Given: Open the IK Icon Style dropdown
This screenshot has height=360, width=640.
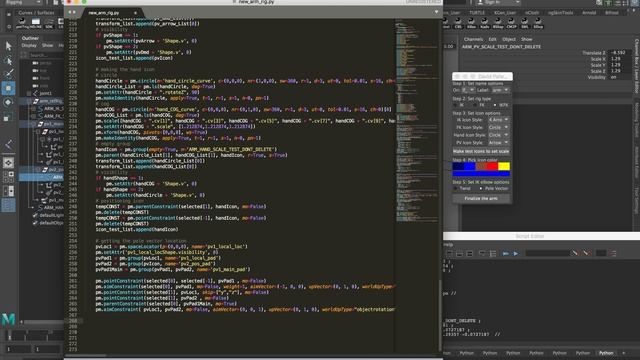Looking at the screenshot, I should [x=499, y=120].
